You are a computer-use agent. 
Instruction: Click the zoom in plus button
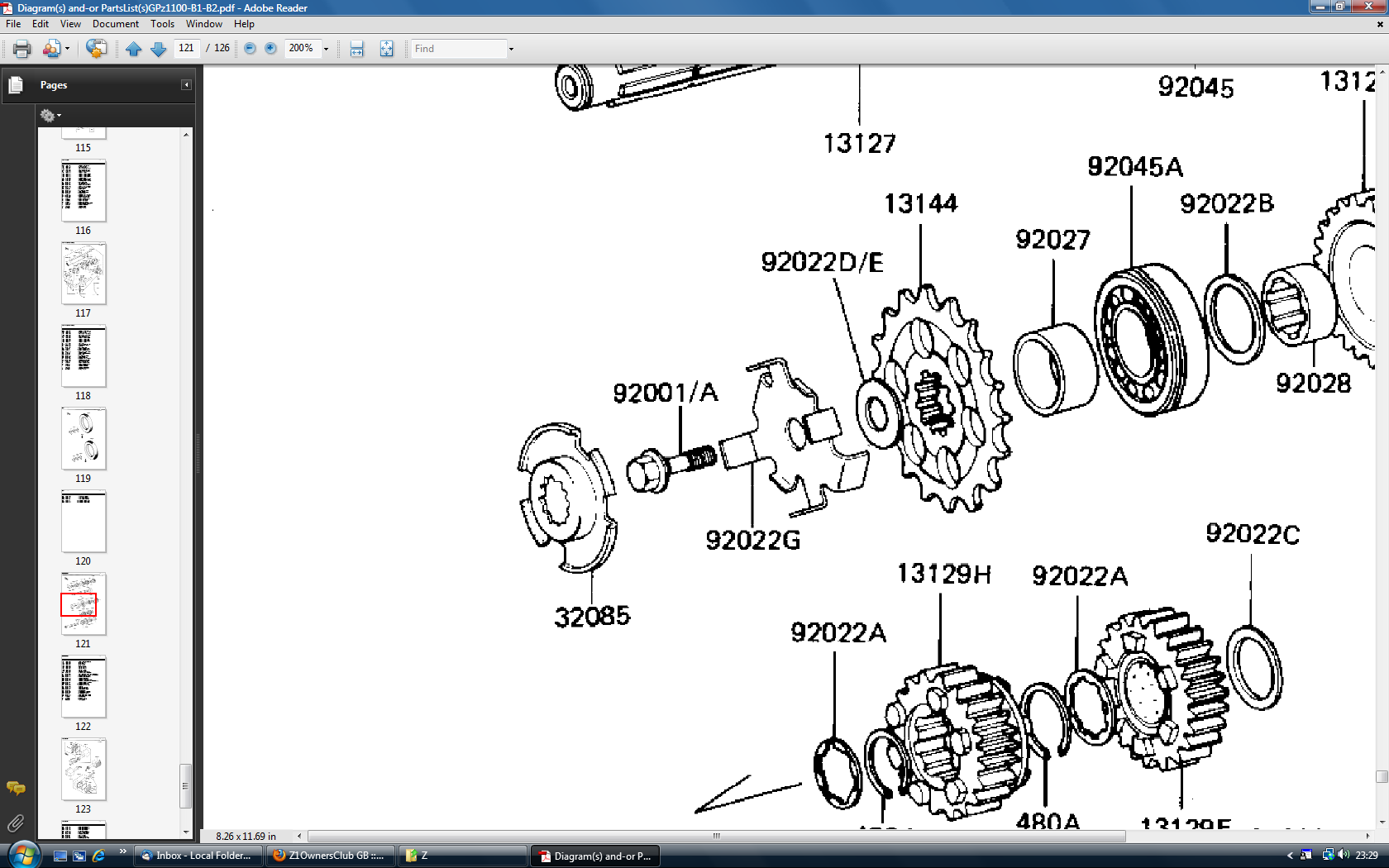[x=270, y=49]
